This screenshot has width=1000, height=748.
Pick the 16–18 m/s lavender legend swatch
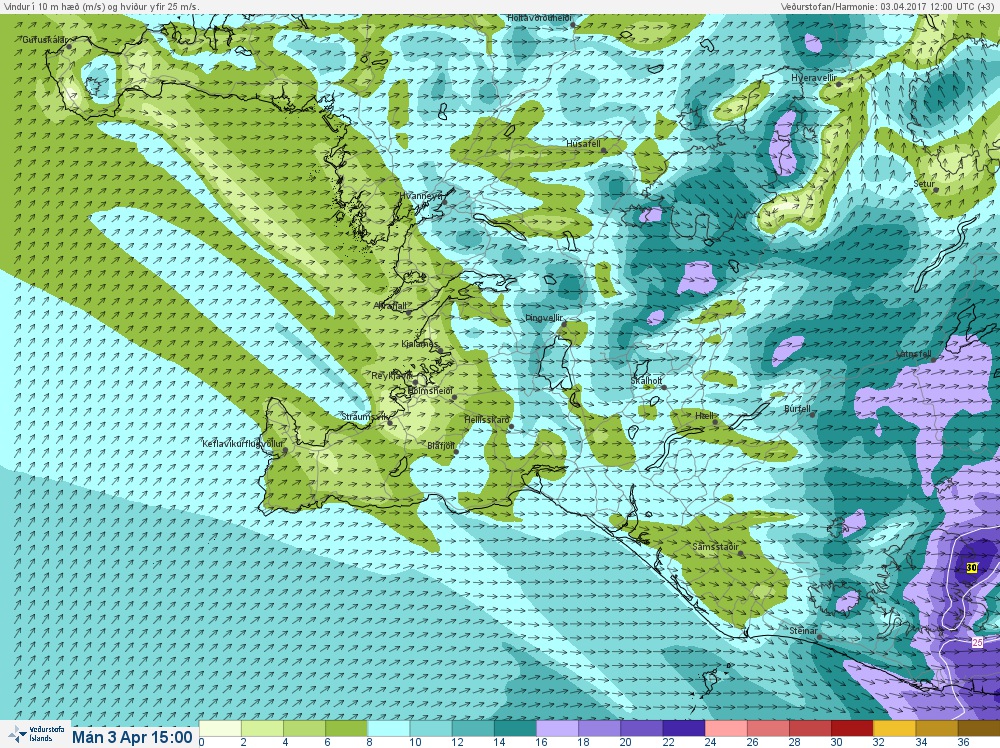[557, 728]
